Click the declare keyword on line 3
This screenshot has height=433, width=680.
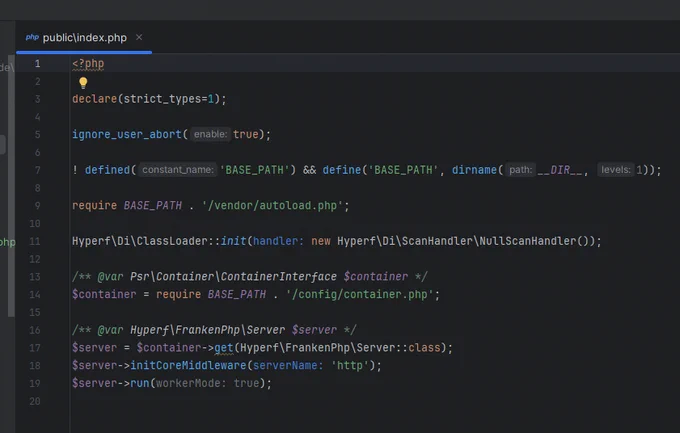coord(95,99)
